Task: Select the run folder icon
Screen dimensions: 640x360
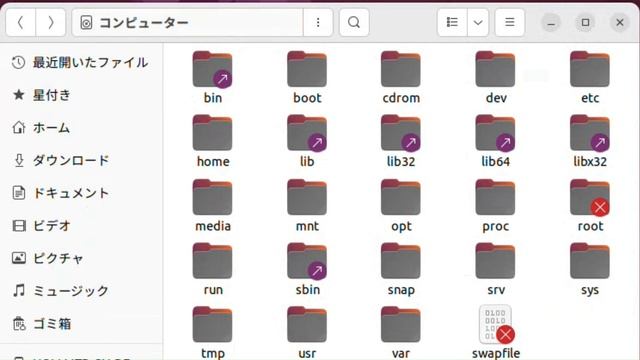Action: 212,262
